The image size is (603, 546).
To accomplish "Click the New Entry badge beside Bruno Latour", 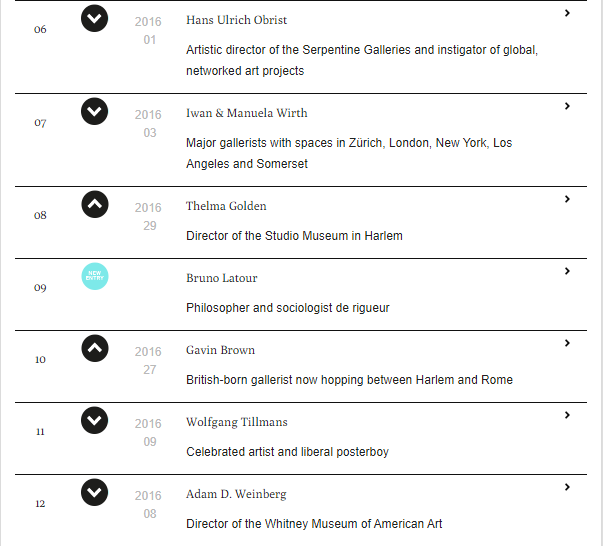I will [x=94, y=276].
